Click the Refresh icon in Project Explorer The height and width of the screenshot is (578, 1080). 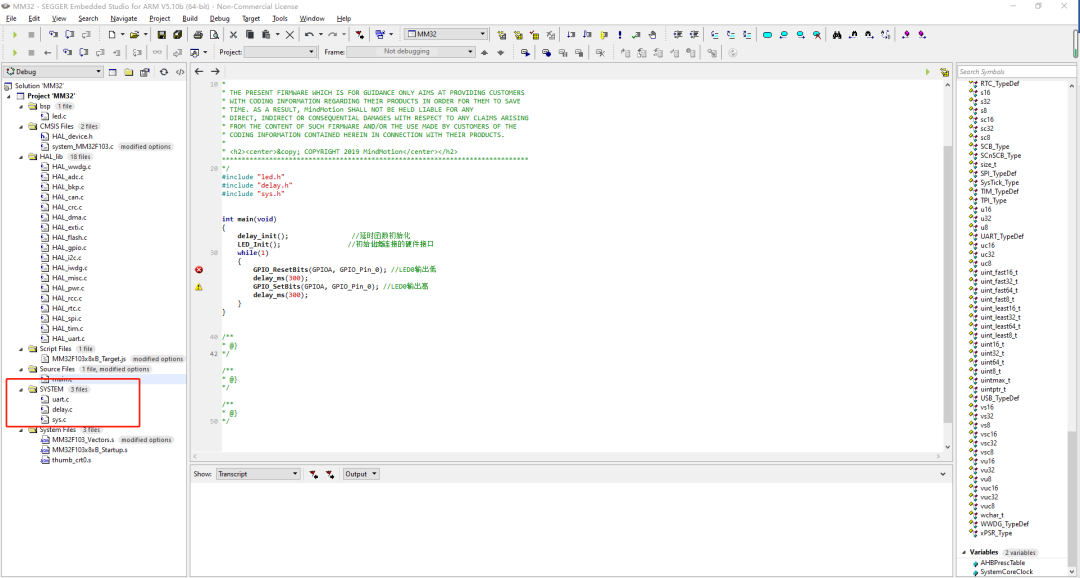[x=164, y=72]
